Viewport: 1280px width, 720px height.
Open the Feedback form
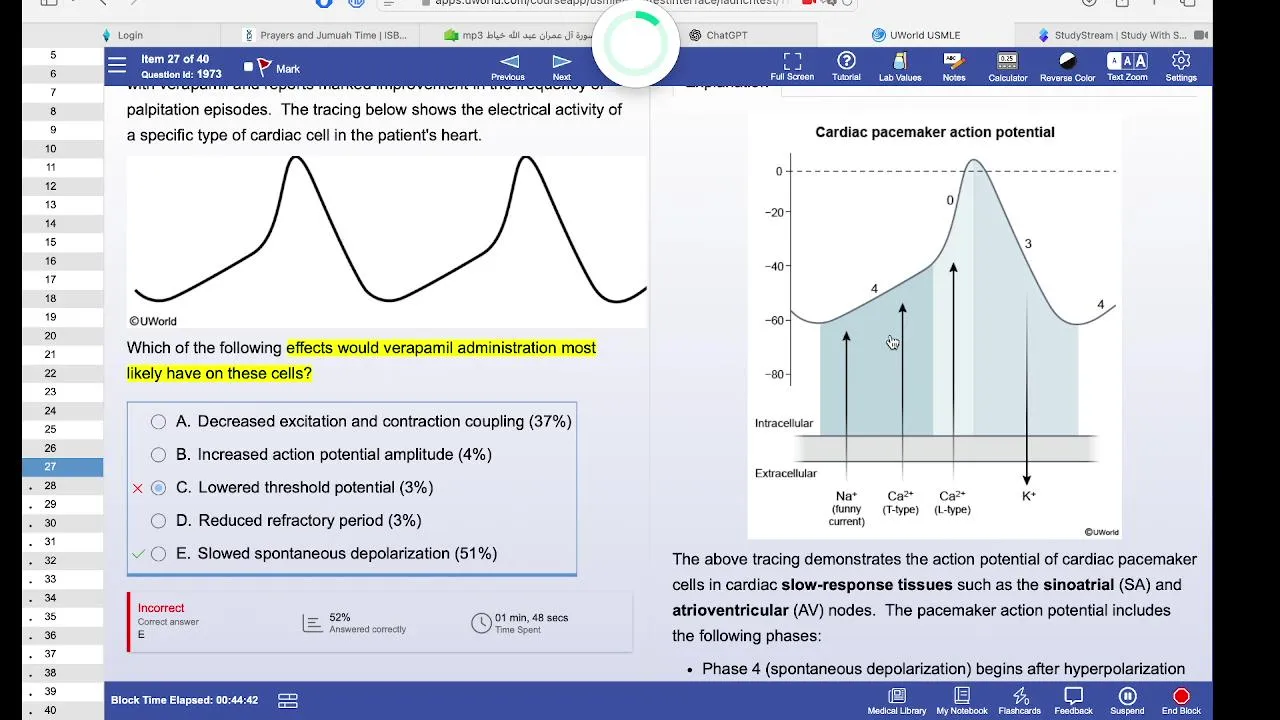(x=1073, y=701)
